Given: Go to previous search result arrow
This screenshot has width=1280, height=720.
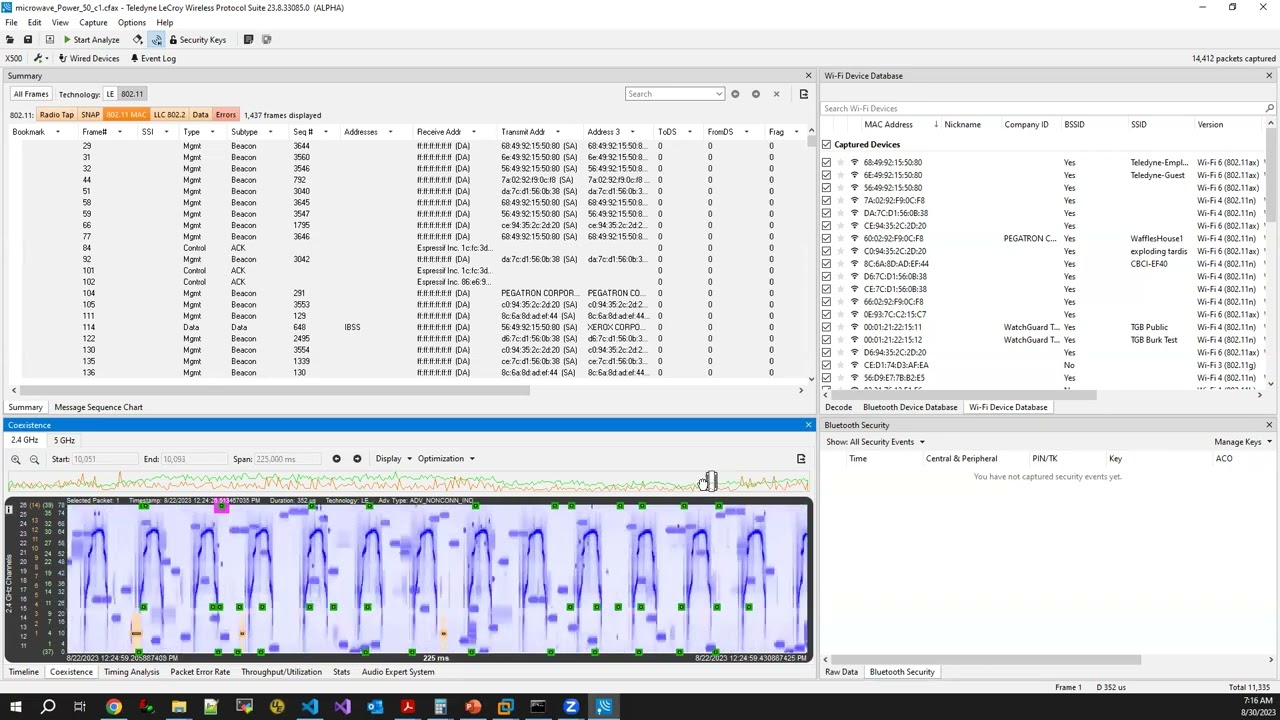Looking at the screenshot, I should point(735,94).
